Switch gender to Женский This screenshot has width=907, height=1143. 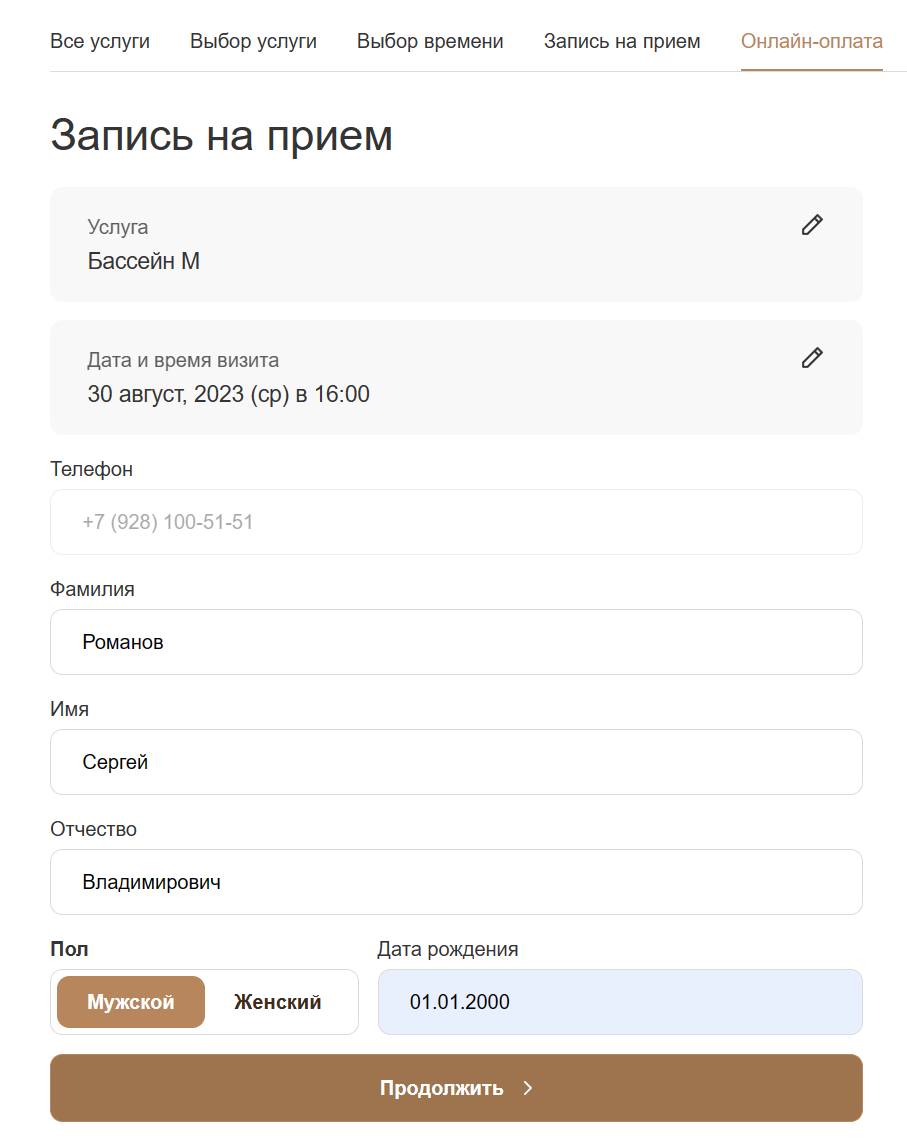(278, 1002)
